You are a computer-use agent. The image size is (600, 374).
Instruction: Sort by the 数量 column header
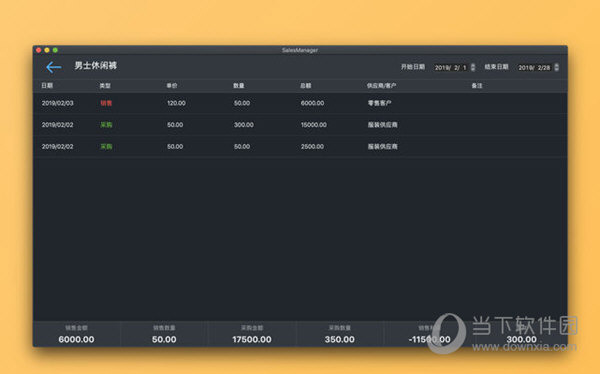239,86
